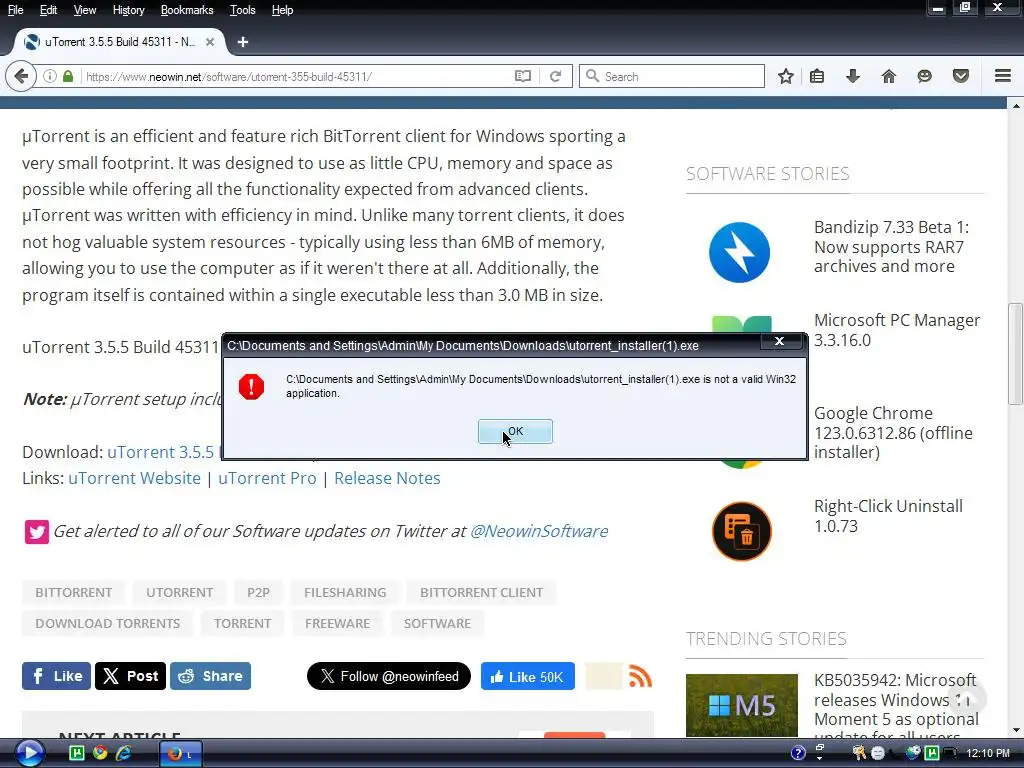Screen dimensions: 1024x768
Task: Select the DOWNLOAD TORRENTS tag
Action: pos(108,623)
